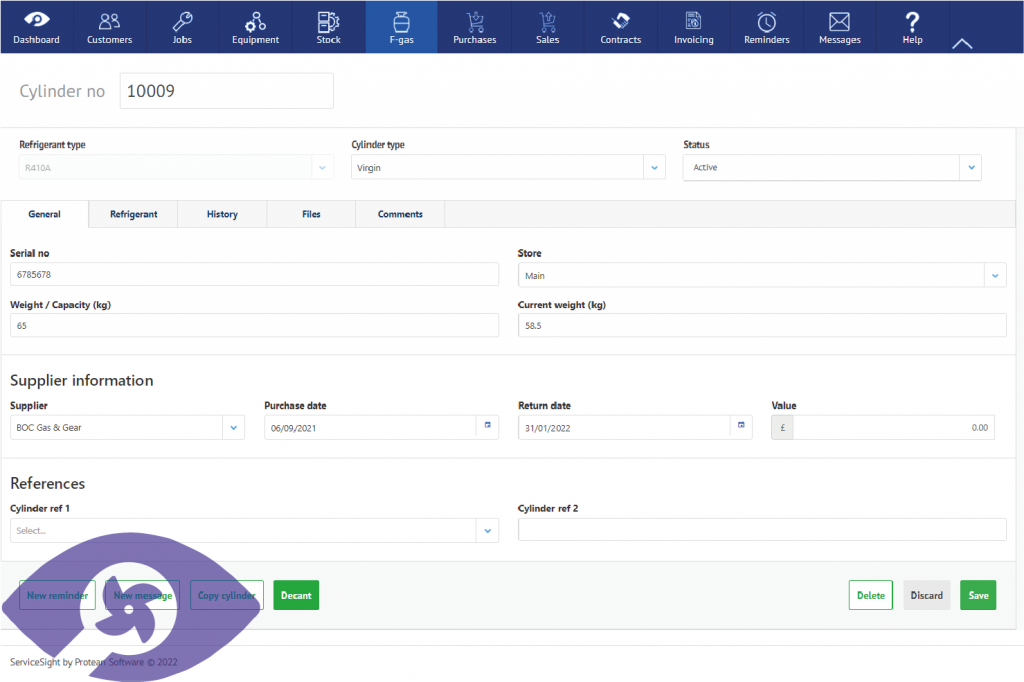Switch to History tab
Screen dimensions: 1024x682
pos(222,214)
